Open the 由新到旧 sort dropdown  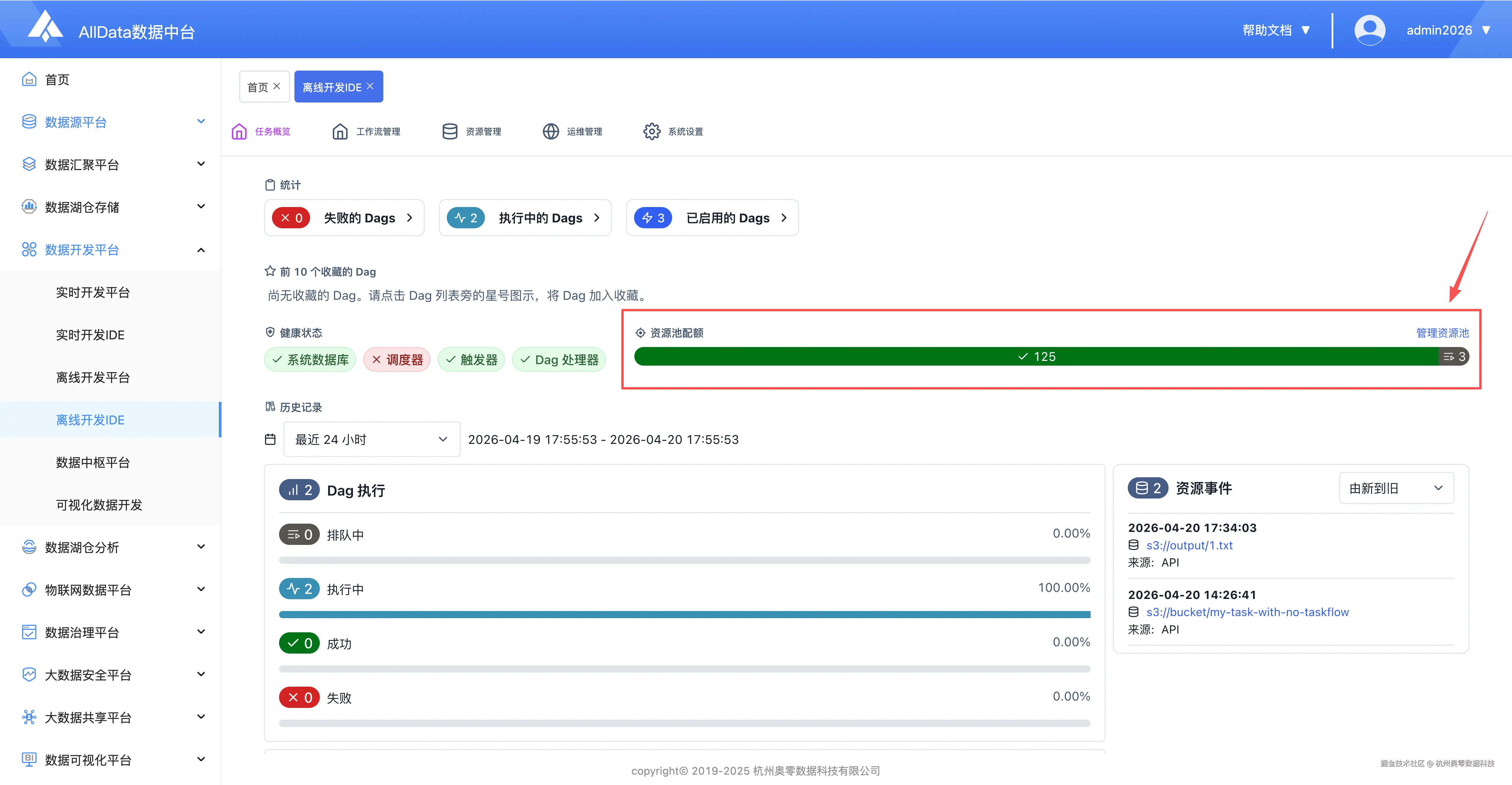[x=1396, y=488]
